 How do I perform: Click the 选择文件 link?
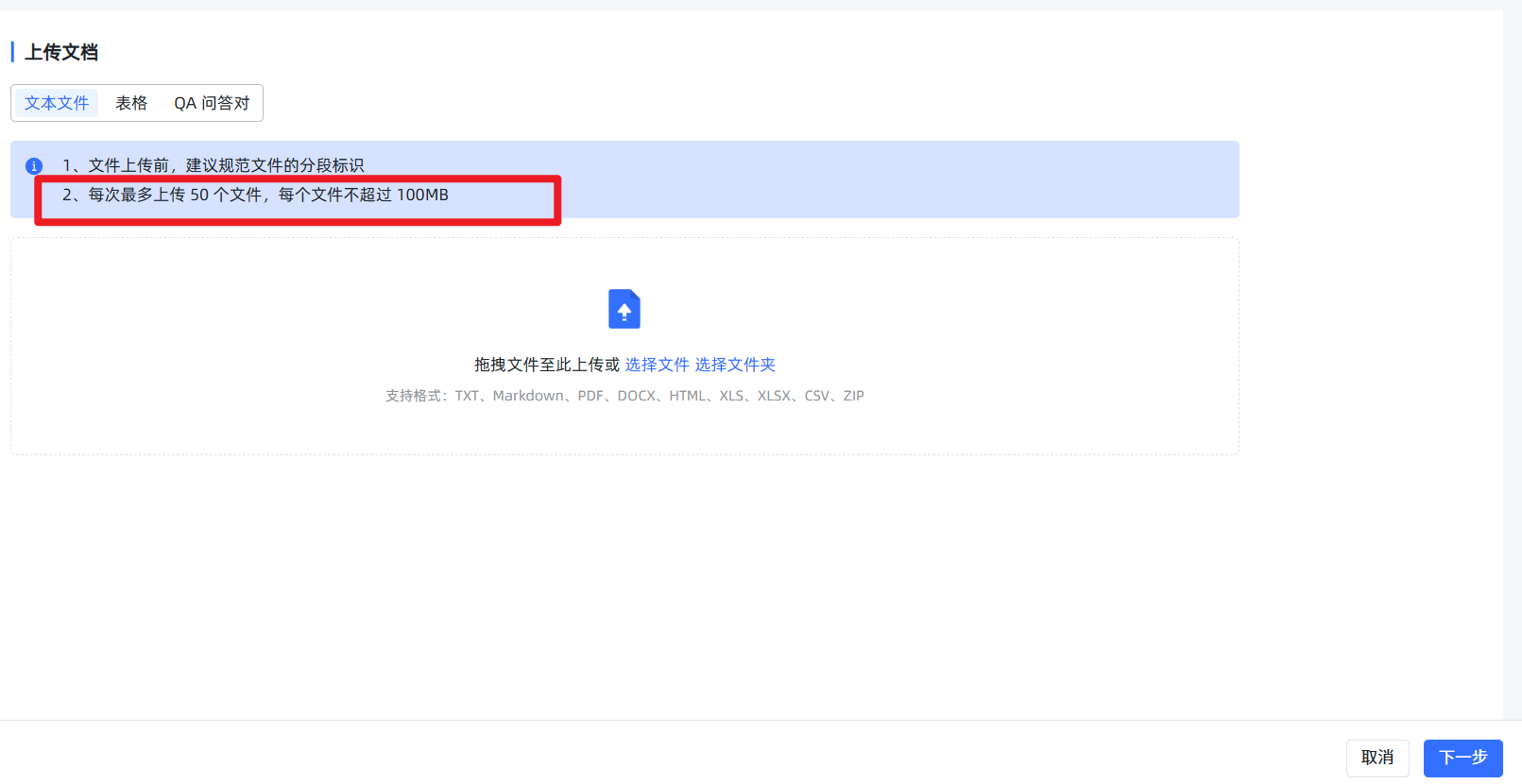[657, 365]
